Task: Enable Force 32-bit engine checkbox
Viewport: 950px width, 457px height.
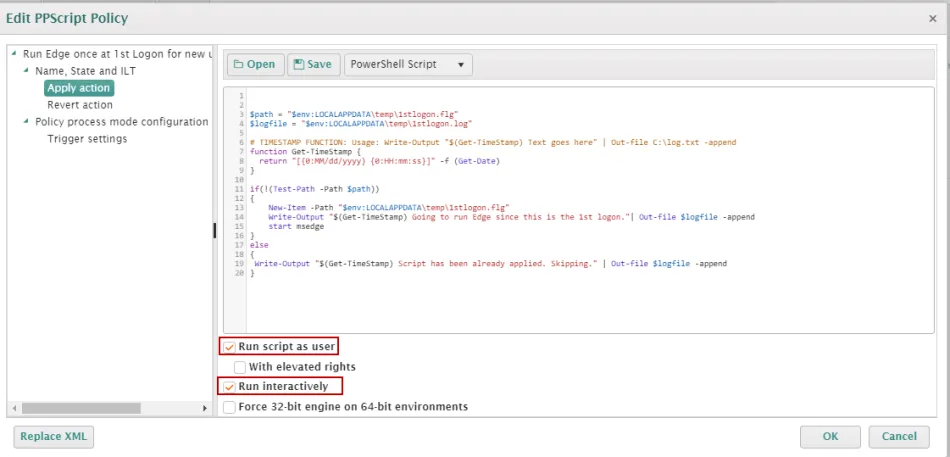Action: [230, 407]
